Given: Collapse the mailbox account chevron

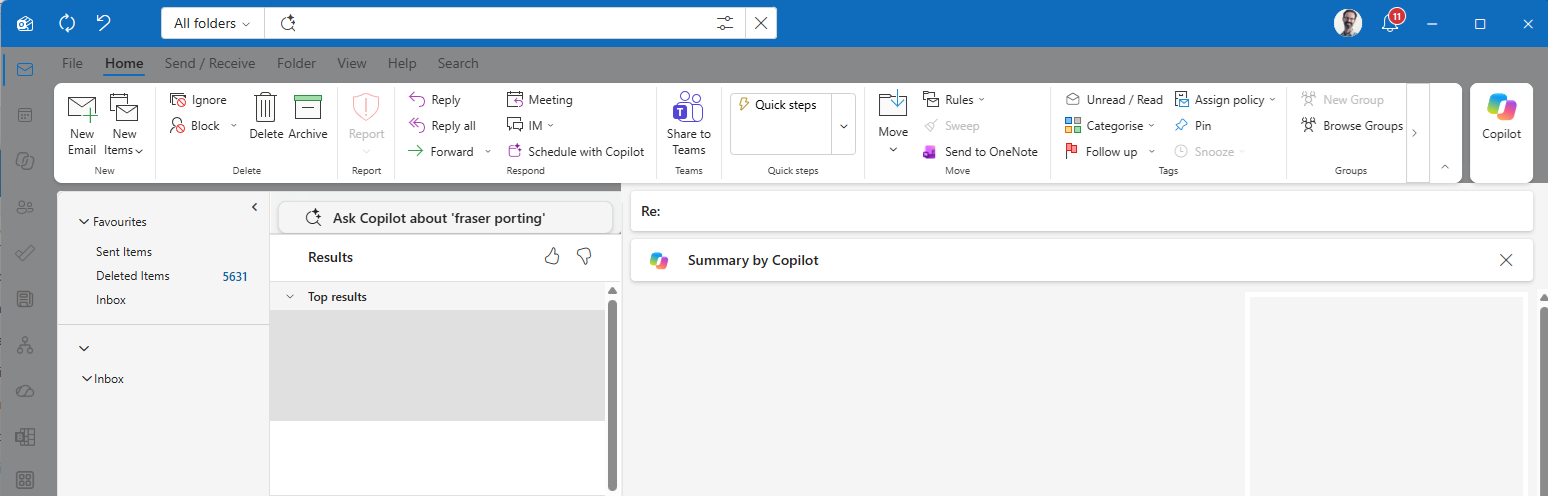Looking at the screenshot, I should coord(84,348).
